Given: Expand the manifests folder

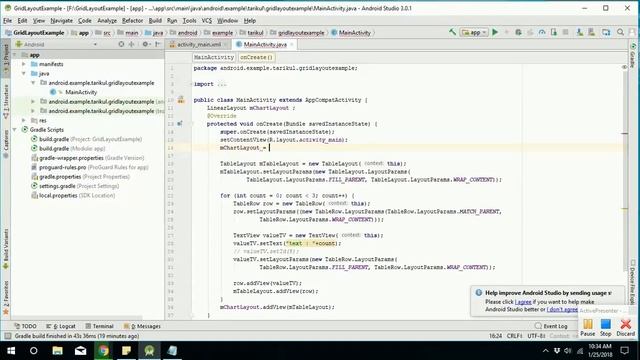Looking at the screenshot, I should pyautogui.click(x=24, y=64).
